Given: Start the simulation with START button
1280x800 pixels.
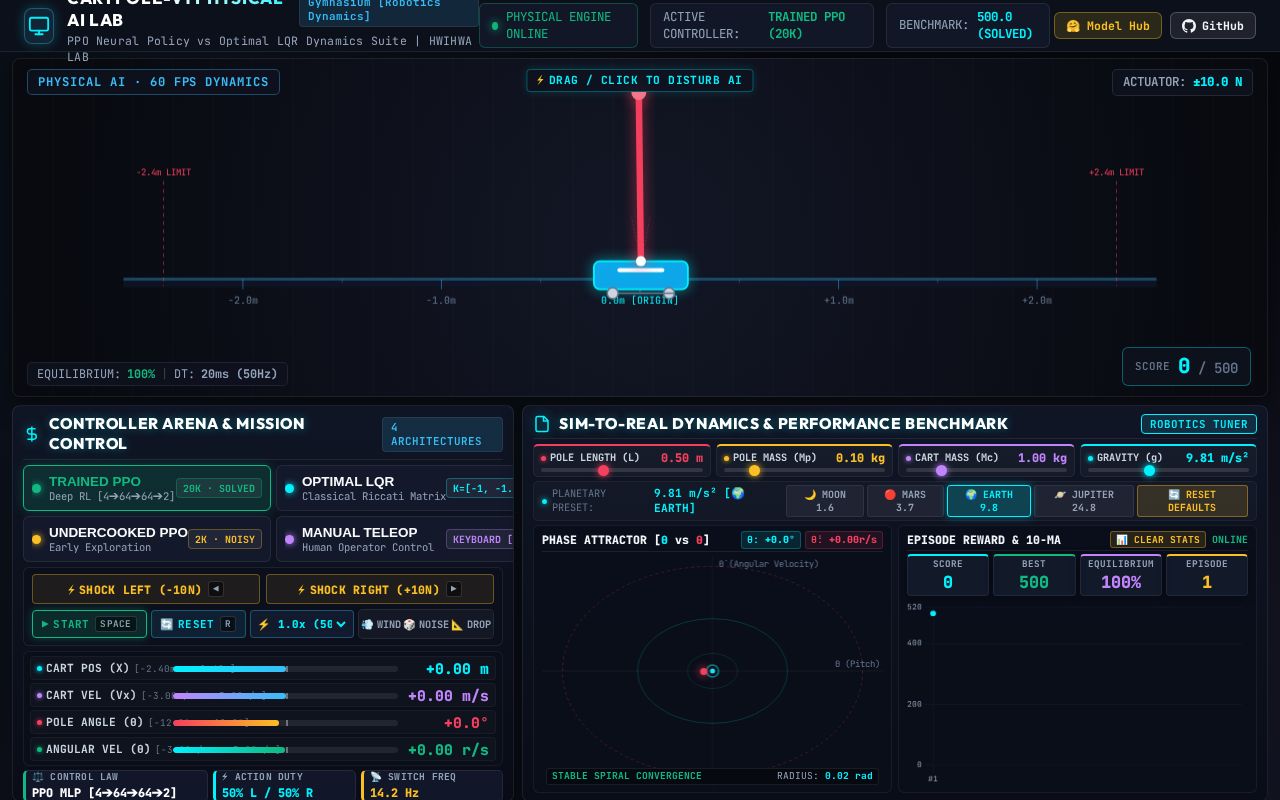Looking at the screenshot, I should (89, 624).
